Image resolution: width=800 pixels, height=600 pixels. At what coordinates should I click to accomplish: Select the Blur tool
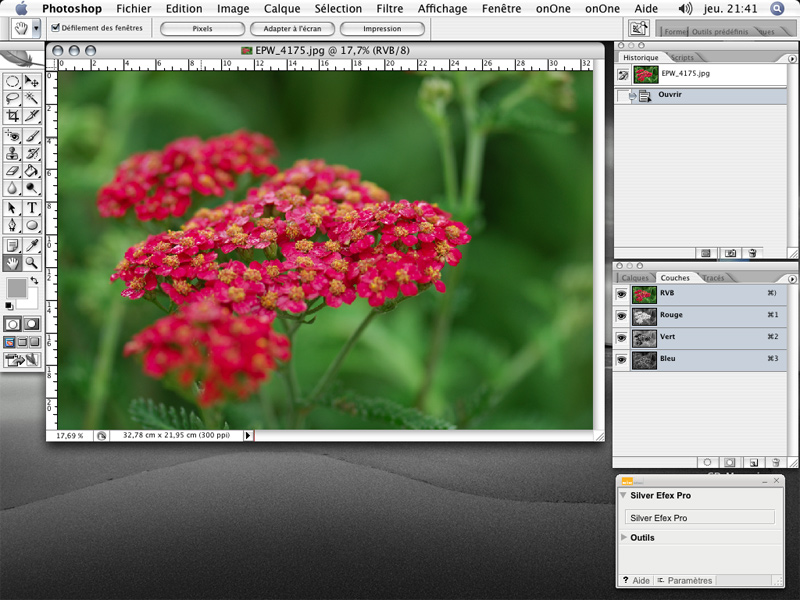(x=12, y=188)
